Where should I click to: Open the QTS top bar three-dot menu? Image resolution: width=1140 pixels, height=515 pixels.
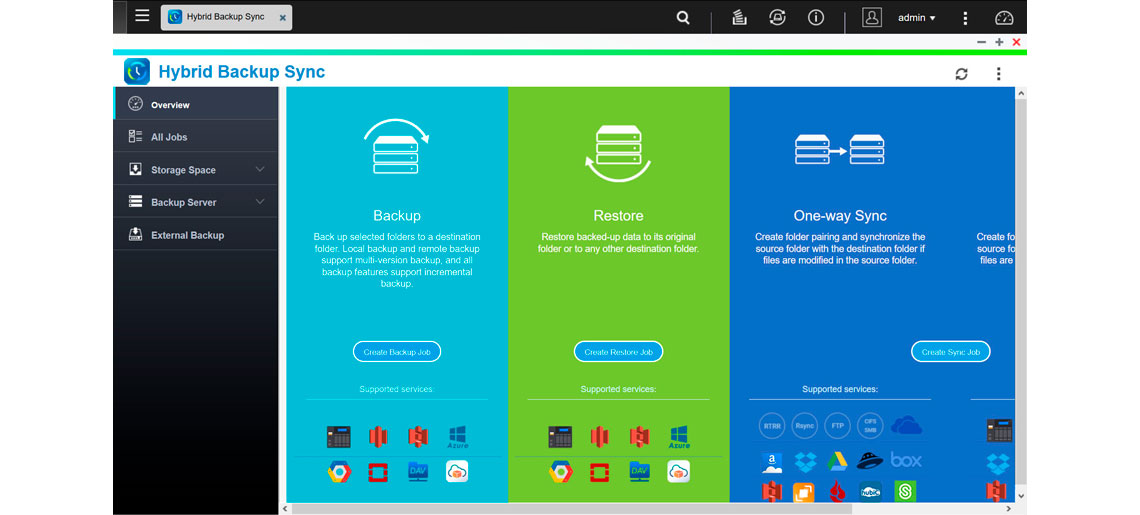965,18
